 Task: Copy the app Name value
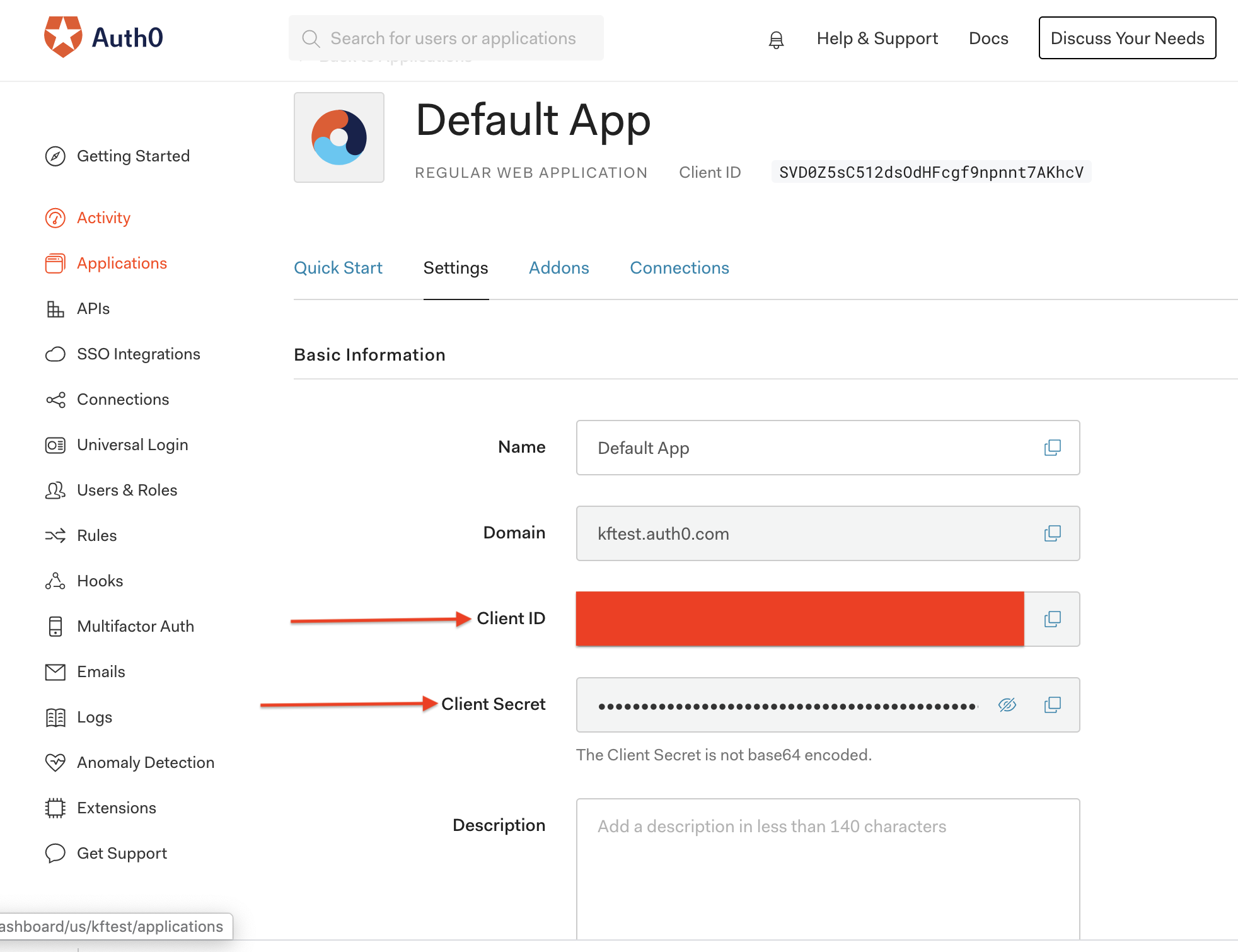(x=1051, y=448)
